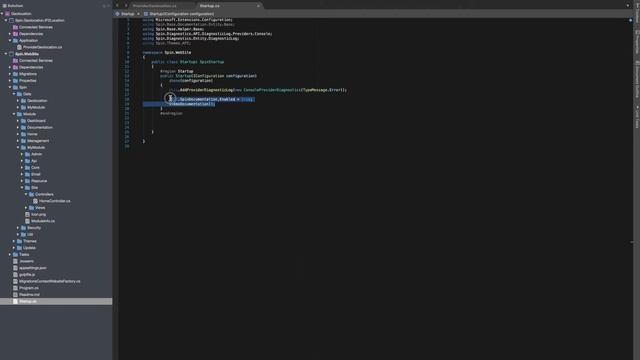640x360 pixels.
Task: Select MyModule folder under Data
Action: coord(56,107)
